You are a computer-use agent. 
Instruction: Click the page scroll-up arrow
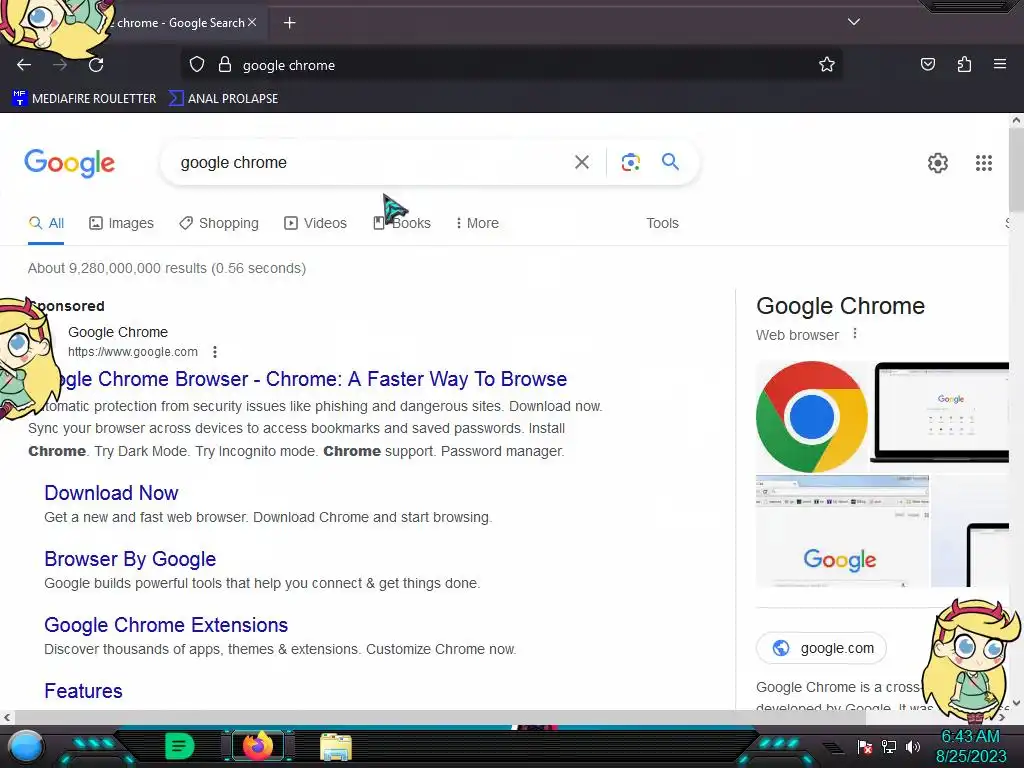point(1016,120)
